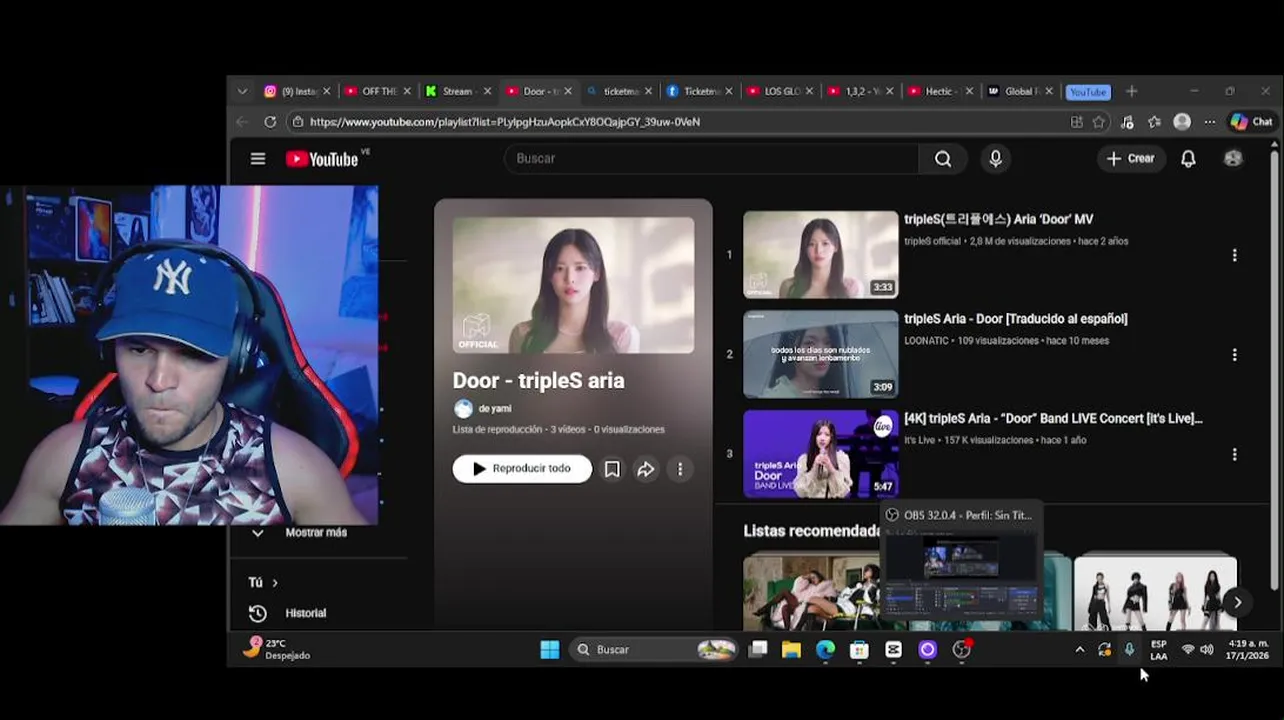Open File Explorer from the taskbar
Screen dimensions: 1284x720
(791, 650)
